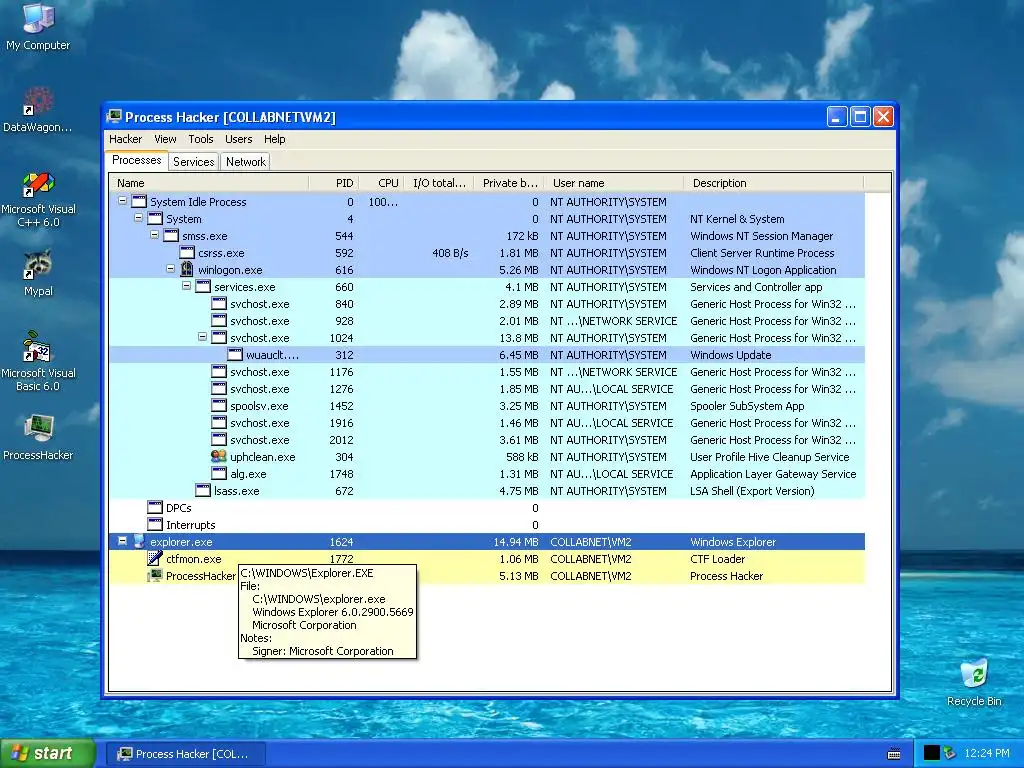Screen dimensions: 1024x768
Task: Open the Windows start button
Action: [47, 754]
